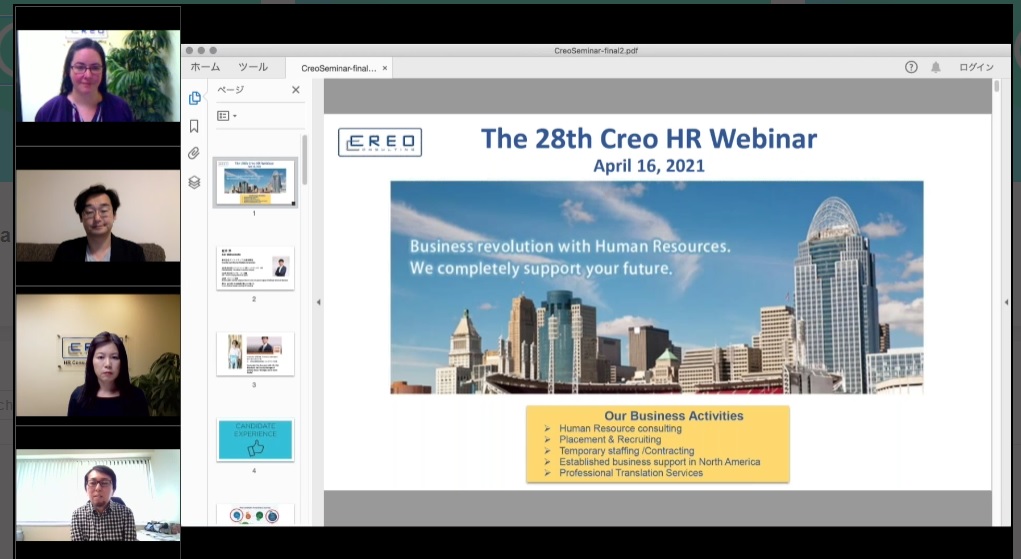
Task: Switch to the ツール tab
Action: (x=253, y=67)
